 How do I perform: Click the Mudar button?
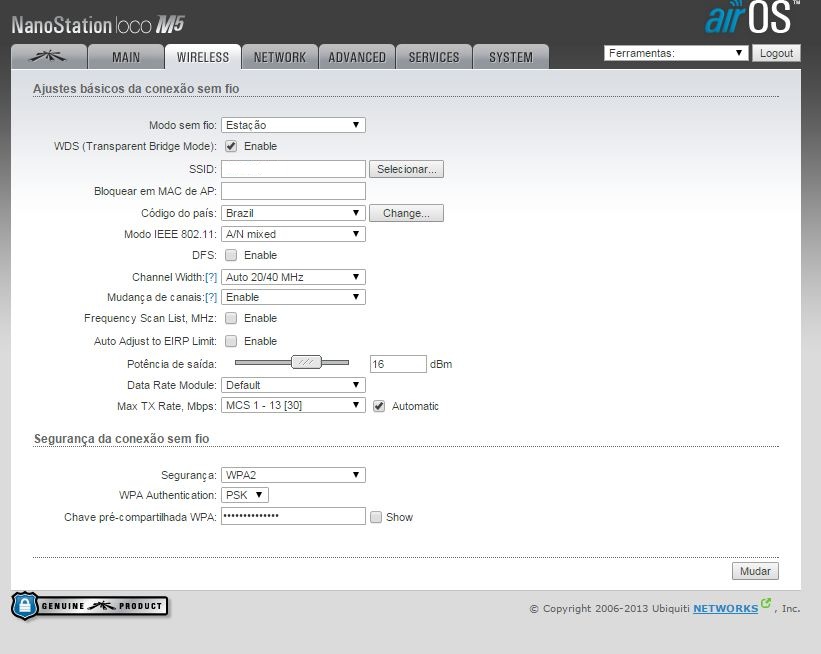click(x=755, y=571)
